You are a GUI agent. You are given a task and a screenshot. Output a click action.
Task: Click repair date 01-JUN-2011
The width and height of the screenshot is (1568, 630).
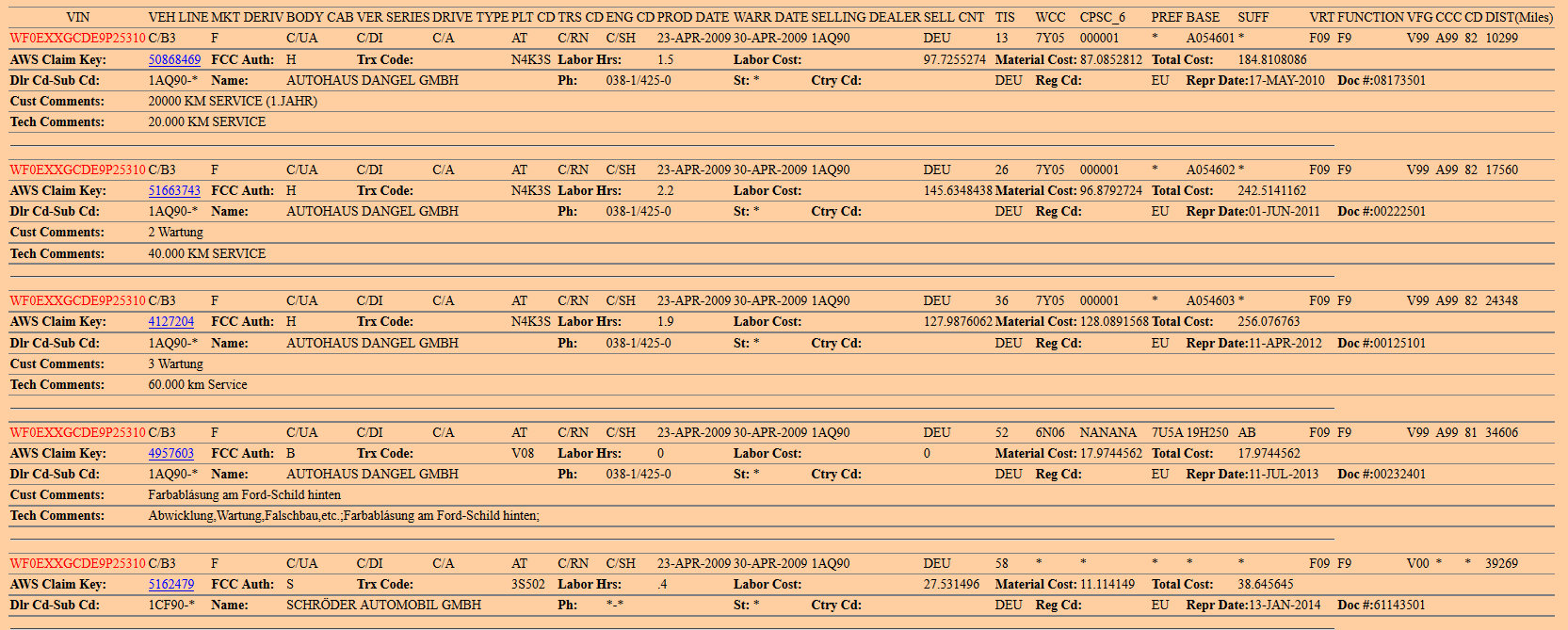(1285, 211)
